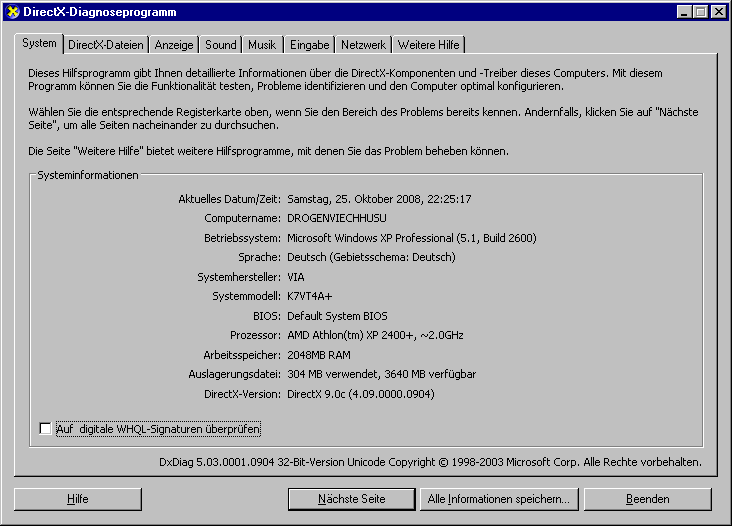Click the AMD Athlon processor text
Viewport: 732px width, 526px height.
(375, 335)
